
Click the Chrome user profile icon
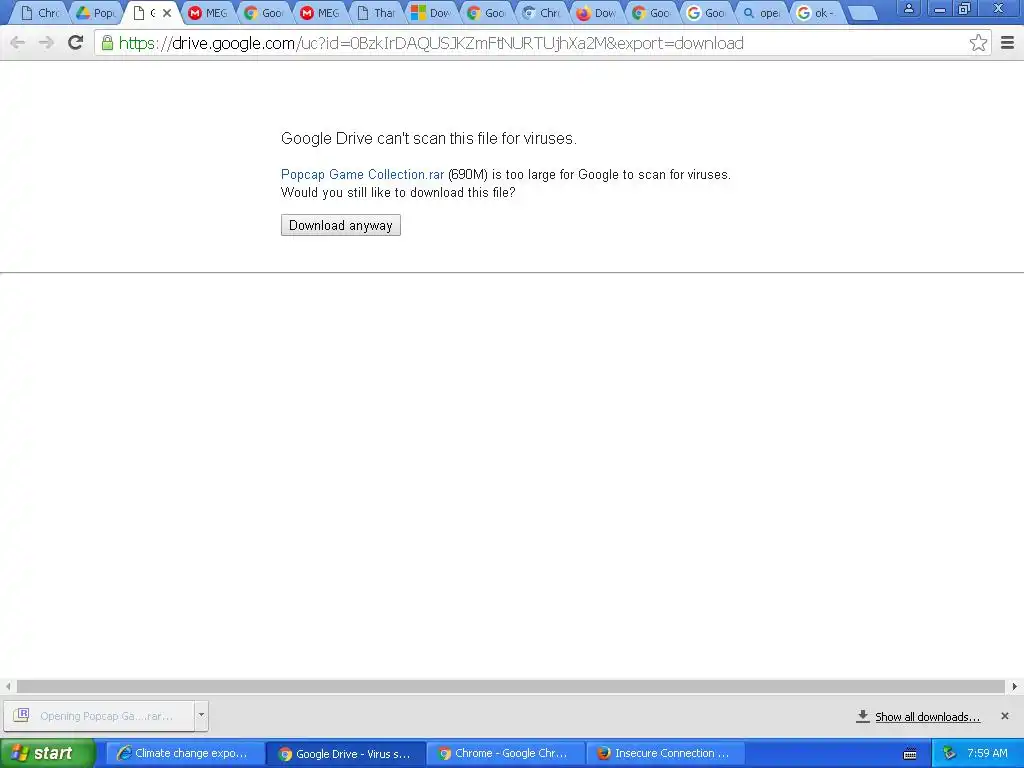tap(908, 8)
